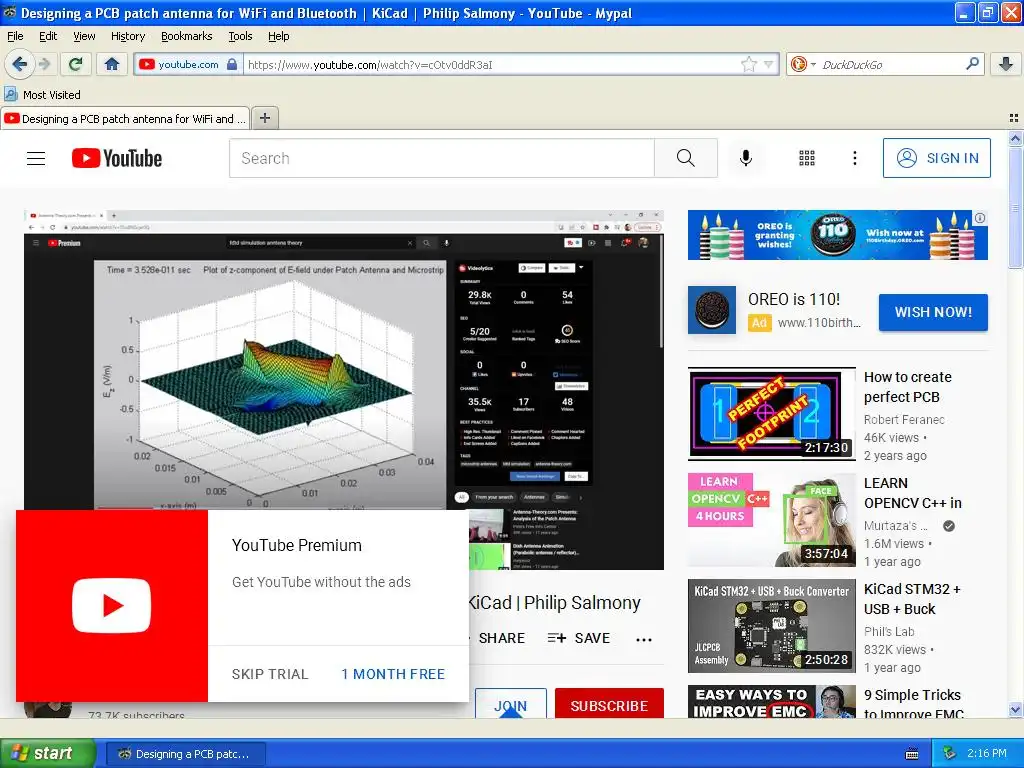Select Designing a PCB patc... taskbar item
The image size is (1024, 768).
coord(185,754)
